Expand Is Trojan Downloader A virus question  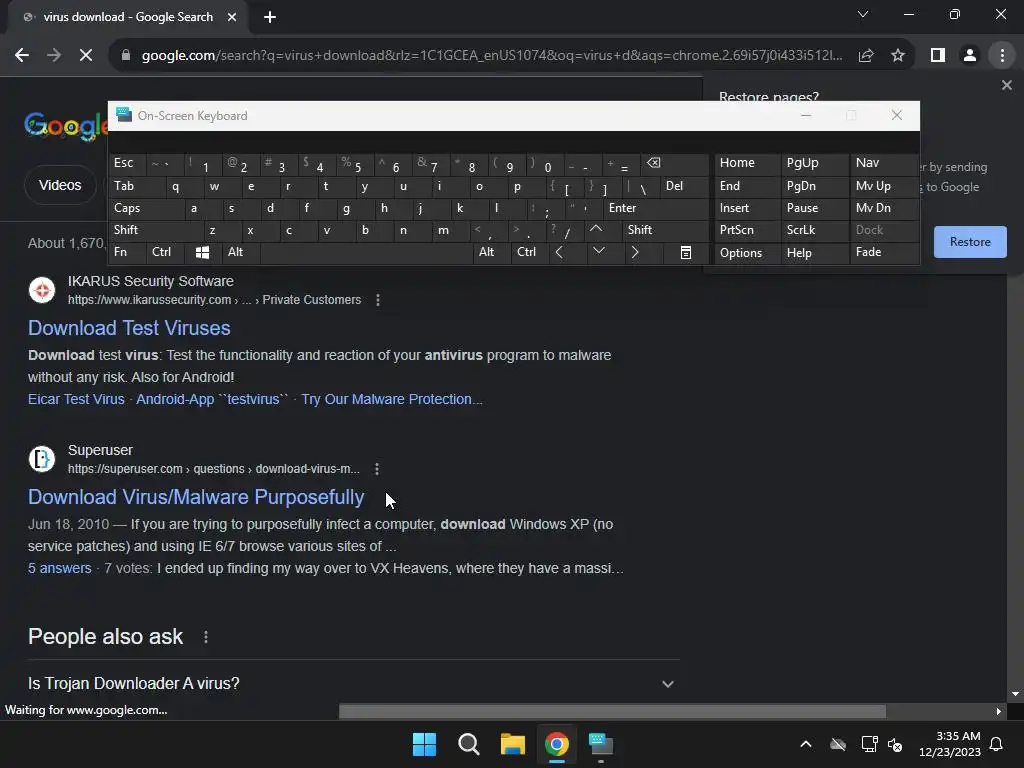tap(353, 684)
